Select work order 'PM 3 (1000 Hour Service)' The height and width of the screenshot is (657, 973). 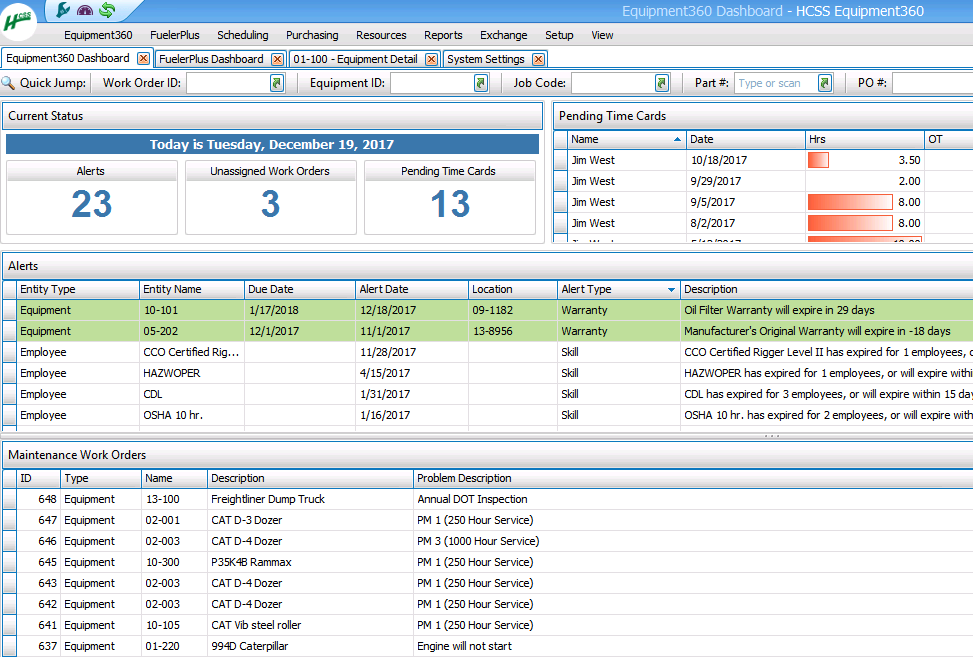click(478, 542)
